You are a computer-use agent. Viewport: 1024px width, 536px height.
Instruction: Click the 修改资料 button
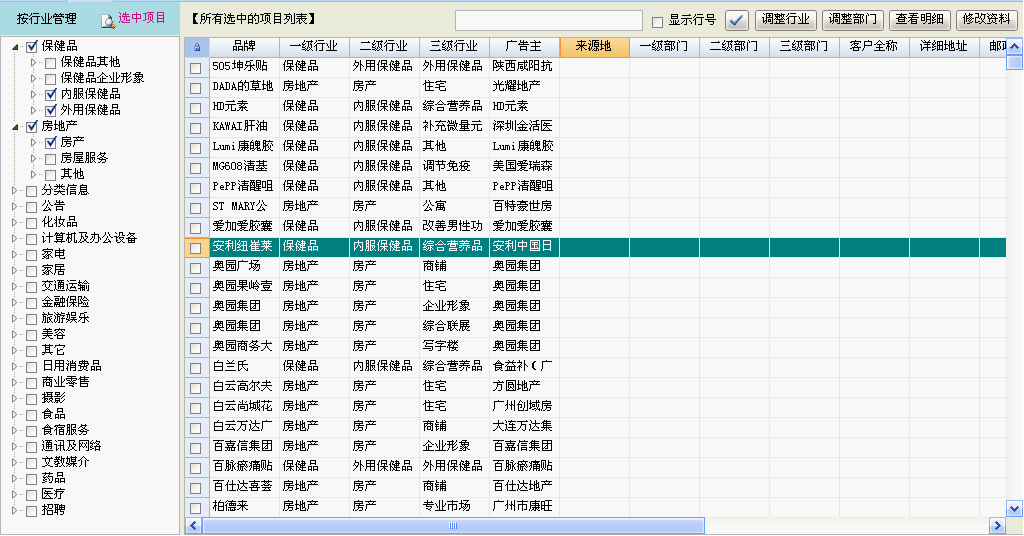986,20
